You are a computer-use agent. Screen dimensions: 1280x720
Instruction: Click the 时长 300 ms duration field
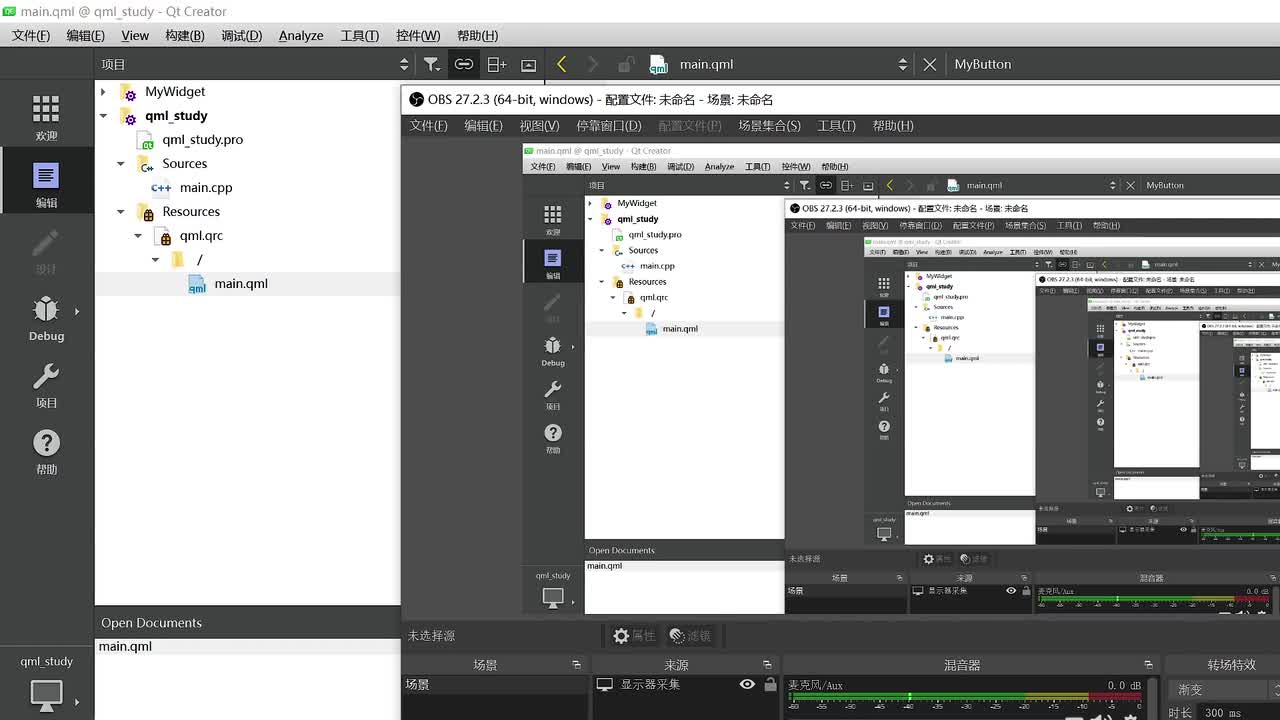tap(1236, 713)
